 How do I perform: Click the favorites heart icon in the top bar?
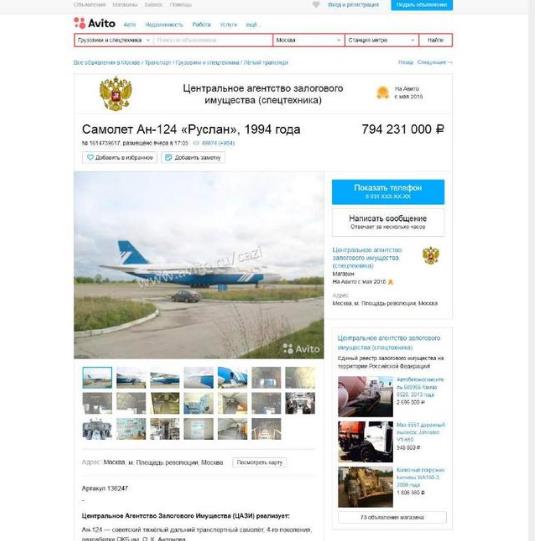(316, 4)
